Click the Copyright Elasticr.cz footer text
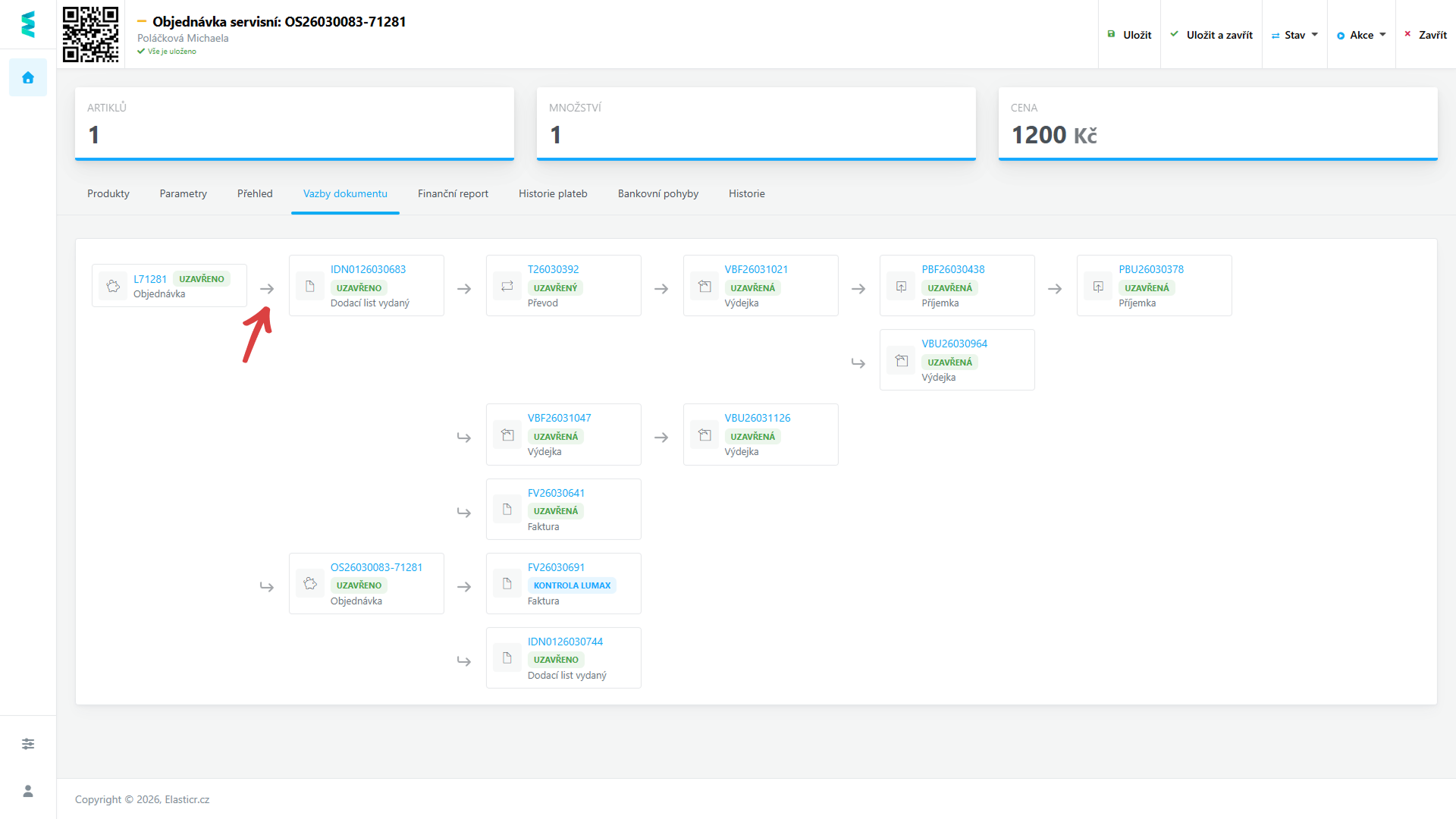Screen dimensions: 1456x819 tap(142, 799)
